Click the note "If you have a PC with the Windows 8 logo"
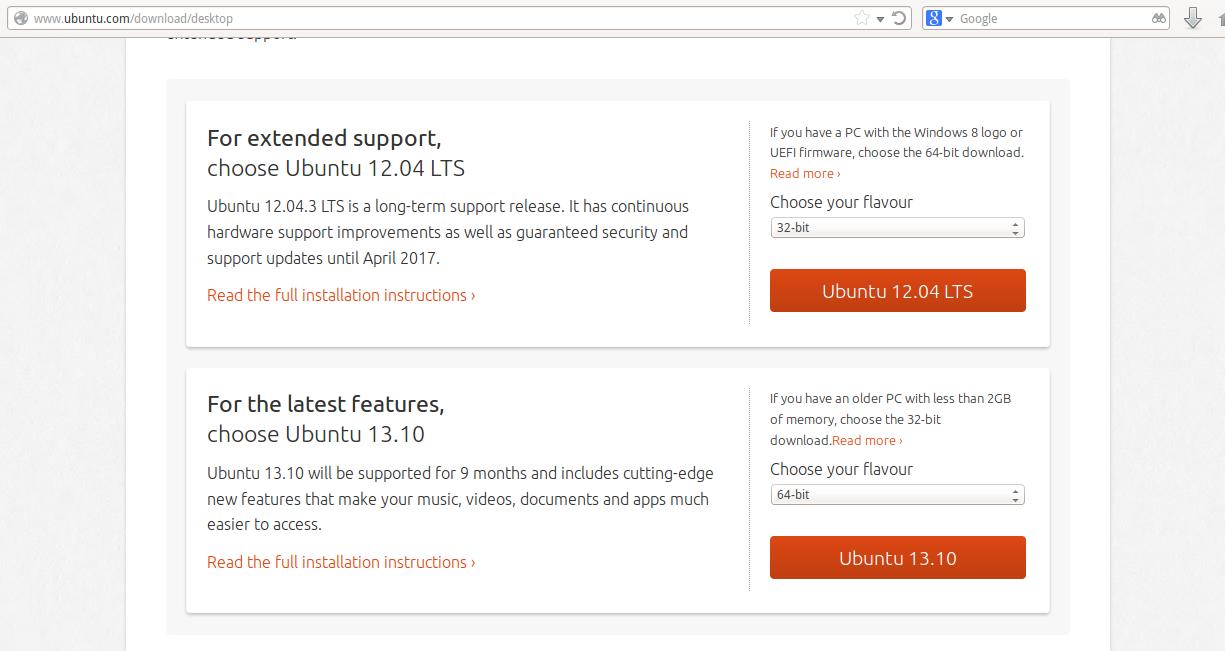Image resolution: width=1225 pixels, height=651 pixels. (897, 142)
